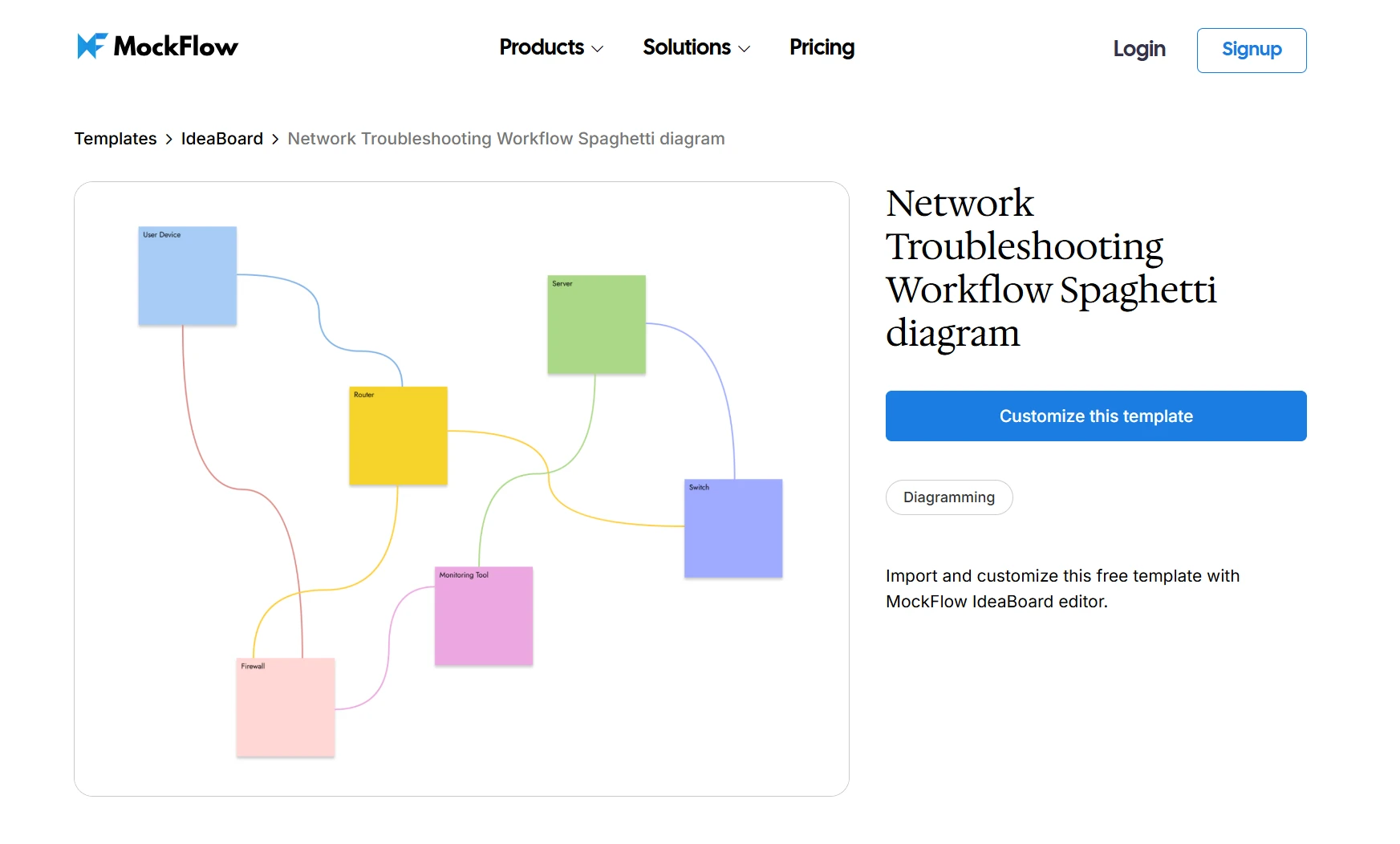
Task: Click the Customize this template button
Action: [x=1095, y=416]
